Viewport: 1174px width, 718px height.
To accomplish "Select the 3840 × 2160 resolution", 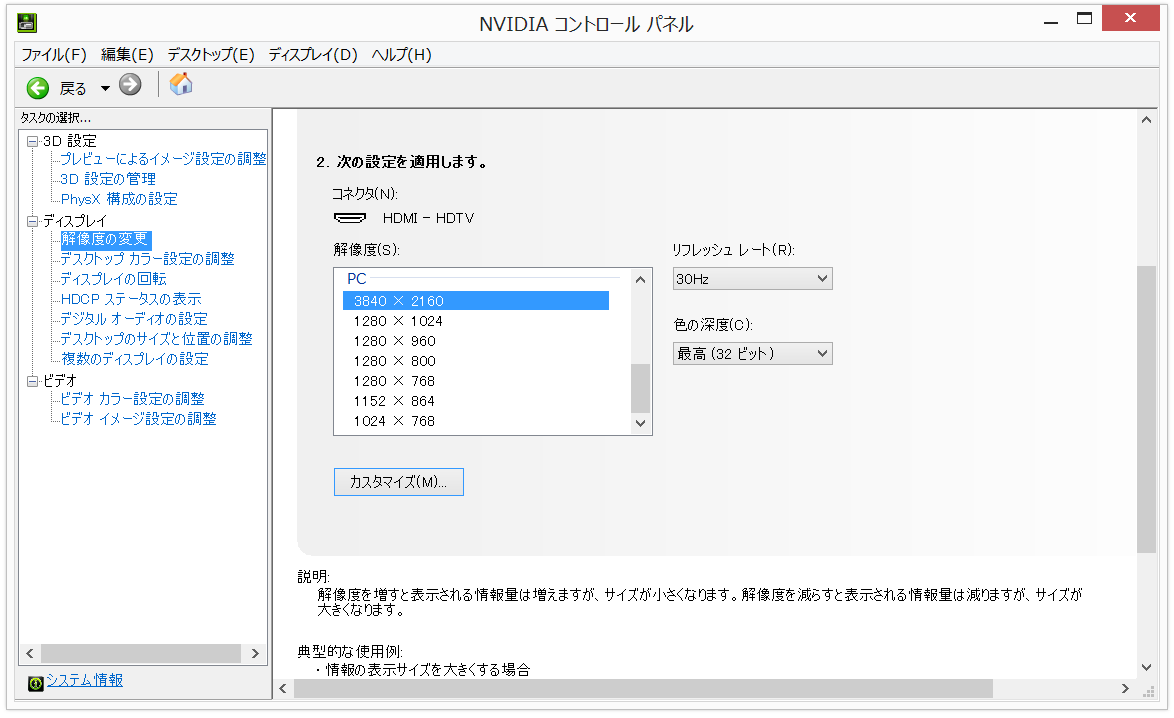I will [475, 301].
